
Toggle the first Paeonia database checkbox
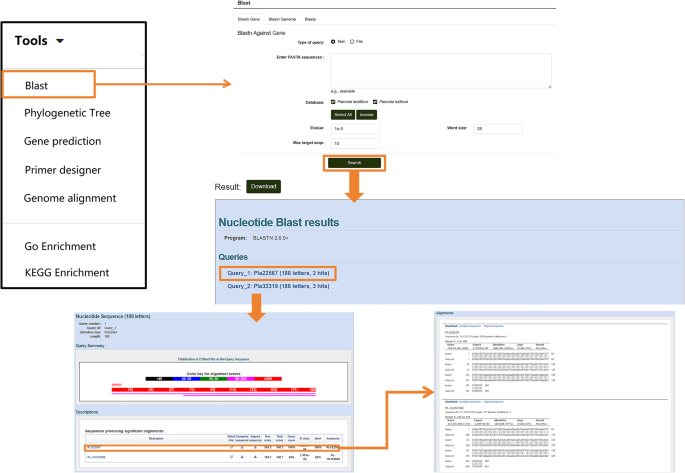coord(333,101)
